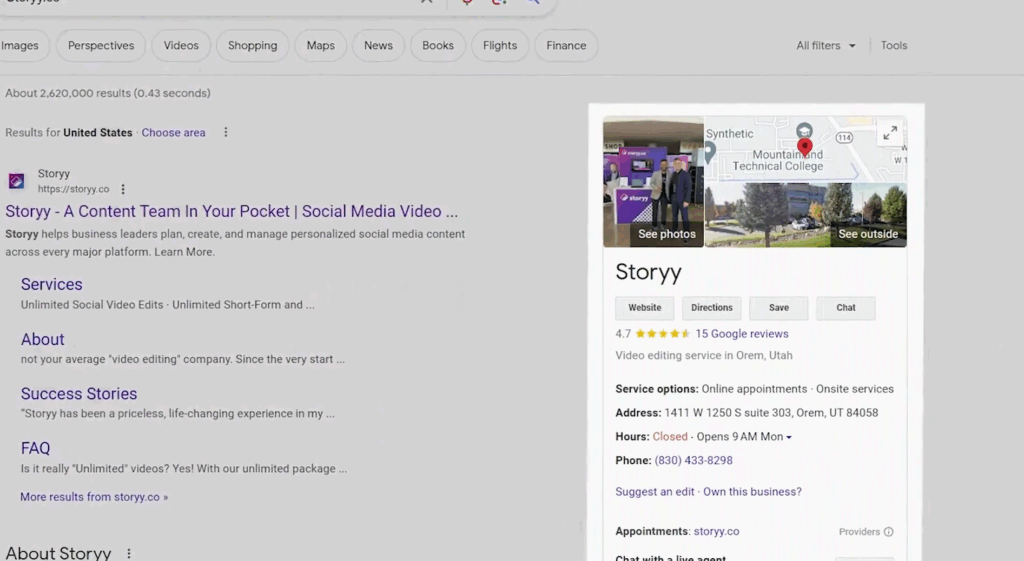Expand the map to full view
This screenshot has width=1024, height=561.
pyautogui.click(x=889, y=133)
